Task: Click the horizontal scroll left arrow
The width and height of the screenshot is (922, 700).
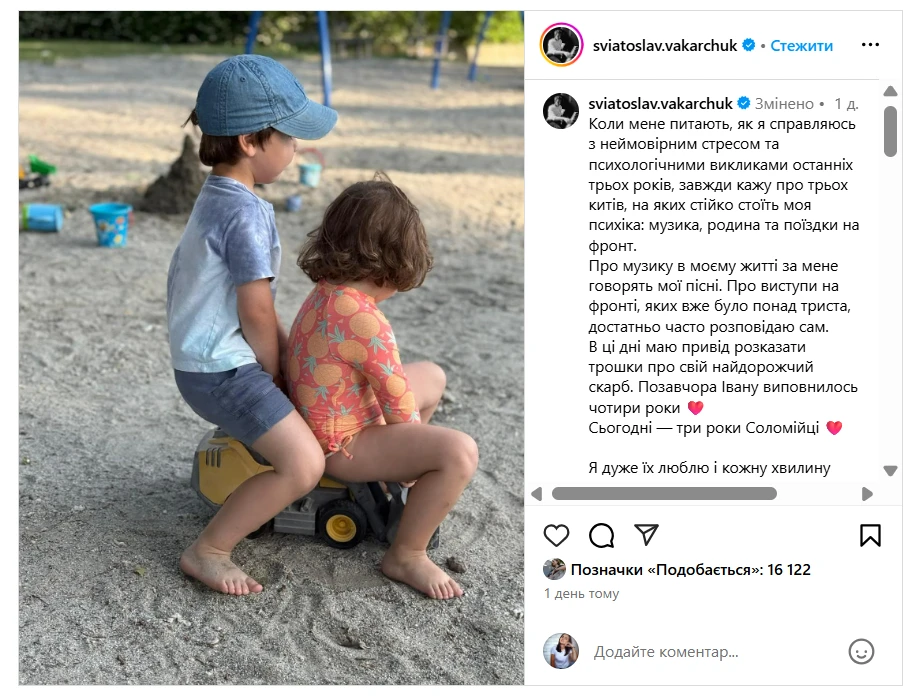Action: pyautogui.click(x=536, y=494)
